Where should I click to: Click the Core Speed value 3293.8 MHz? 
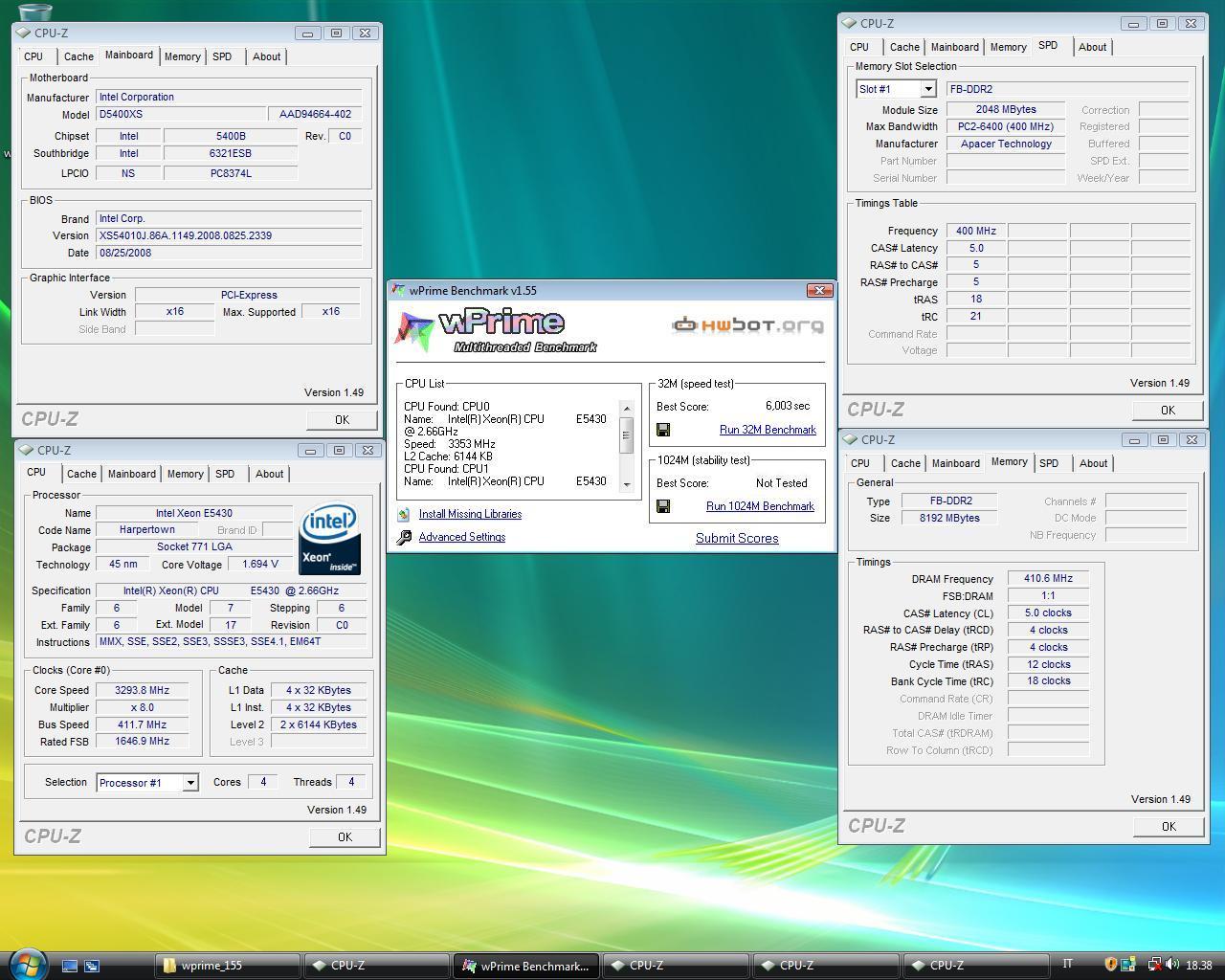[x=142, y=690]
